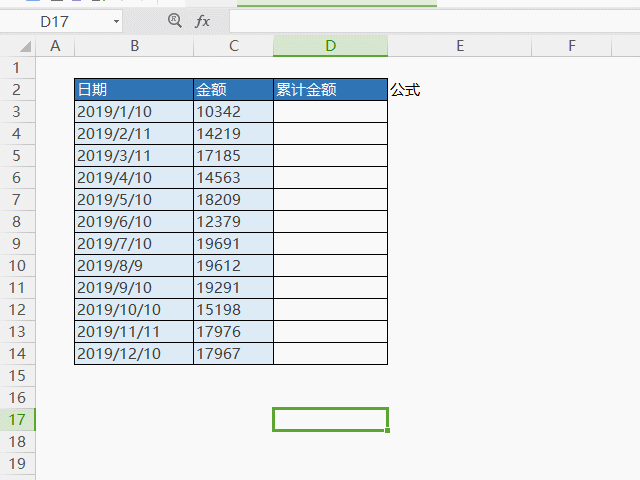
Task: Select all cells with the corner triangle
Action: 25,46
